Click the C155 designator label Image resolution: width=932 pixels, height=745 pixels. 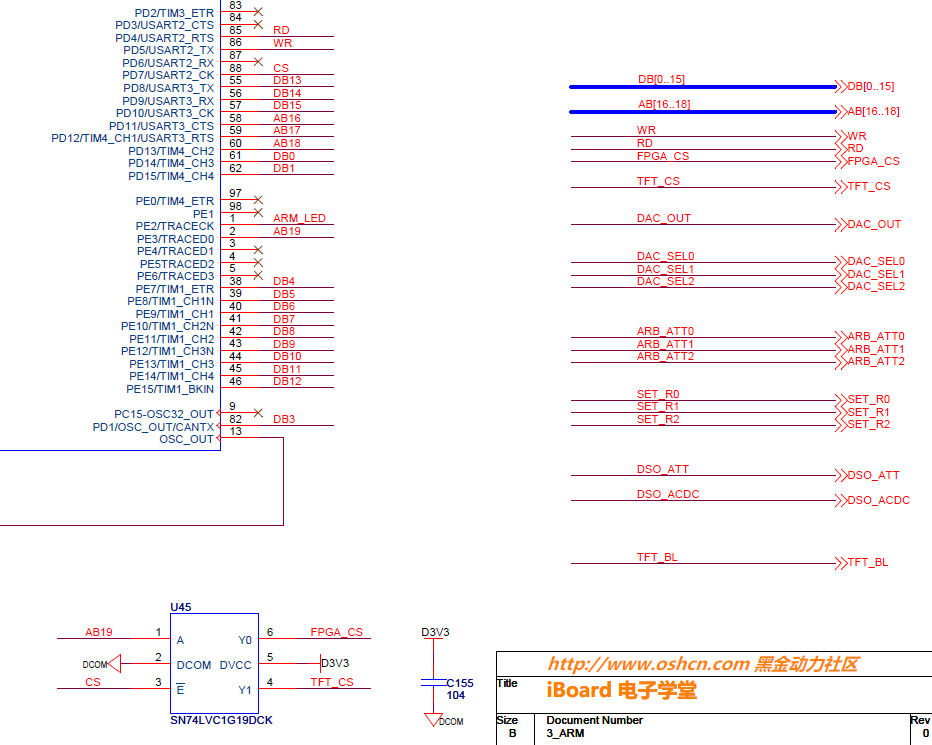click(460, 683)
